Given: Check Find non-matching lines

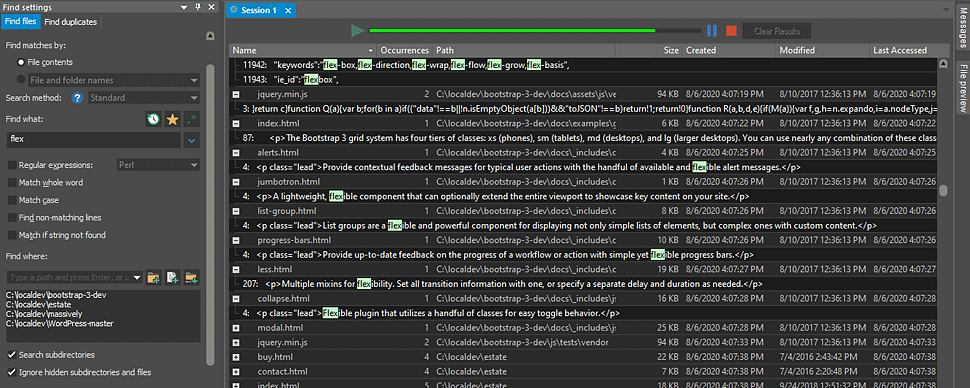Looking at the screenshot, I should point(12,218).
